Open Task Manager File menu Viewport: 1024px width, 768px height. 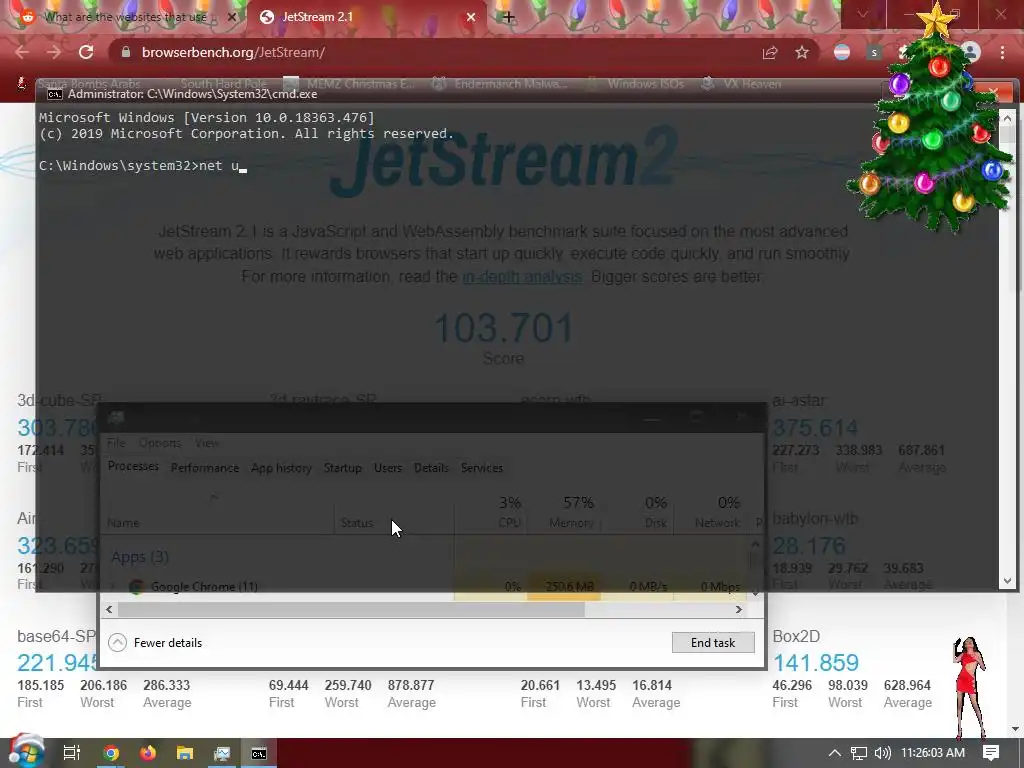116,443
